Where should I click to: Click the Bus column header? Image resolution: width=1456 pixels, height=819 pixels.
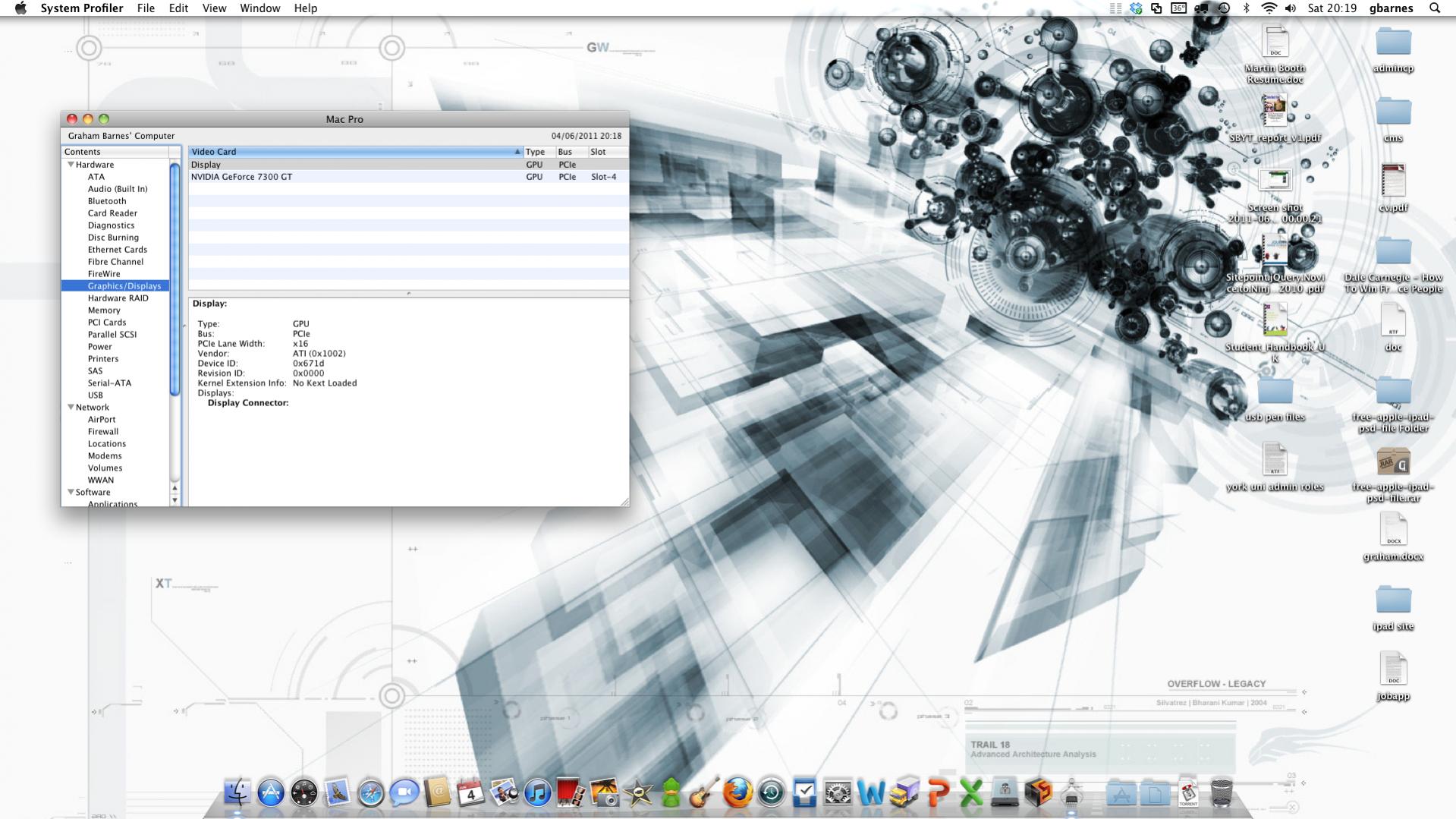tap(571, 152)
